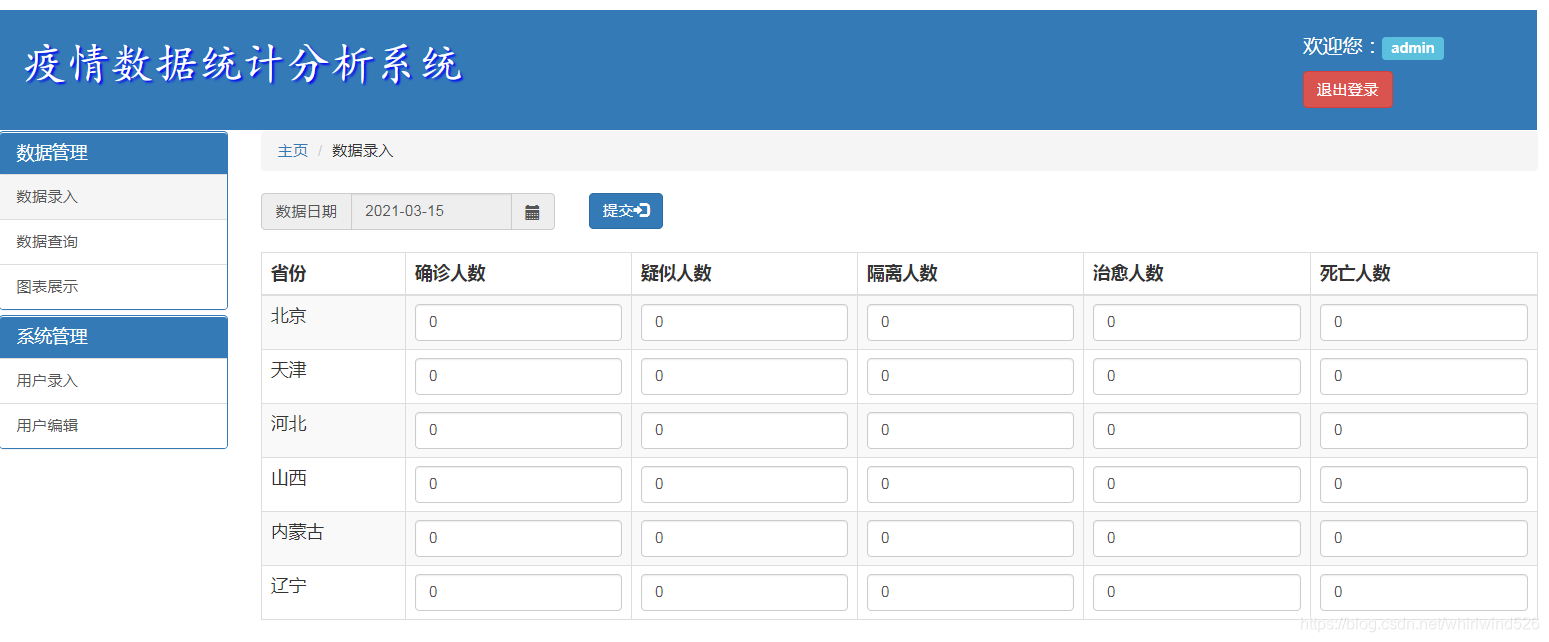
Task: Select the 河北 province cell
Action: (333, 431)
